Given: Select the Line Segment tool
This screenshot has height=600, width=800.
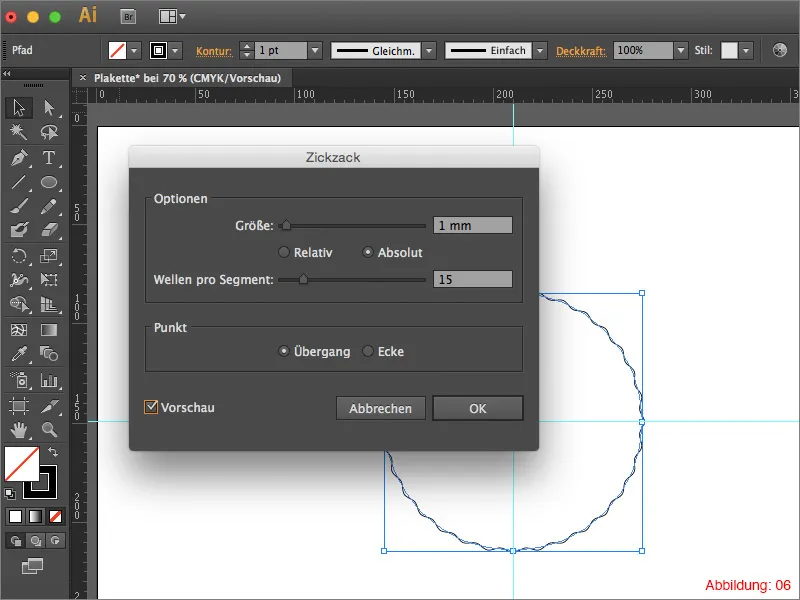Looking at the screenshot, I should [x=19, y=182].
